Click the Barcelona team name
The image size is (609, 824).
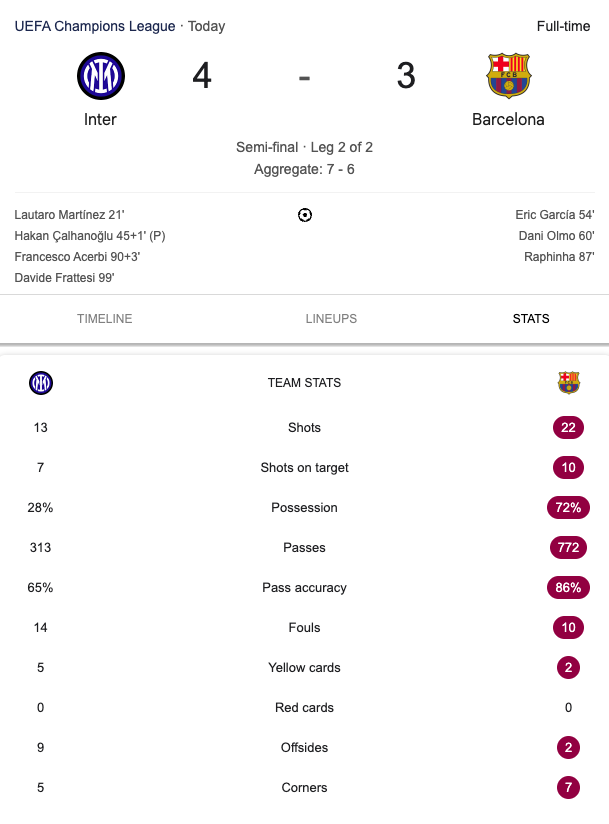pos(508,119)
